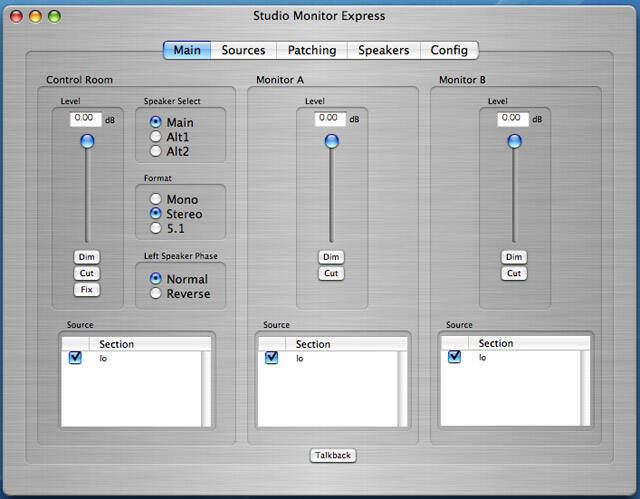The width and height of the screenshot is (640, 499).
Task: Zoom the window with the green button
Action: [54, 16]
